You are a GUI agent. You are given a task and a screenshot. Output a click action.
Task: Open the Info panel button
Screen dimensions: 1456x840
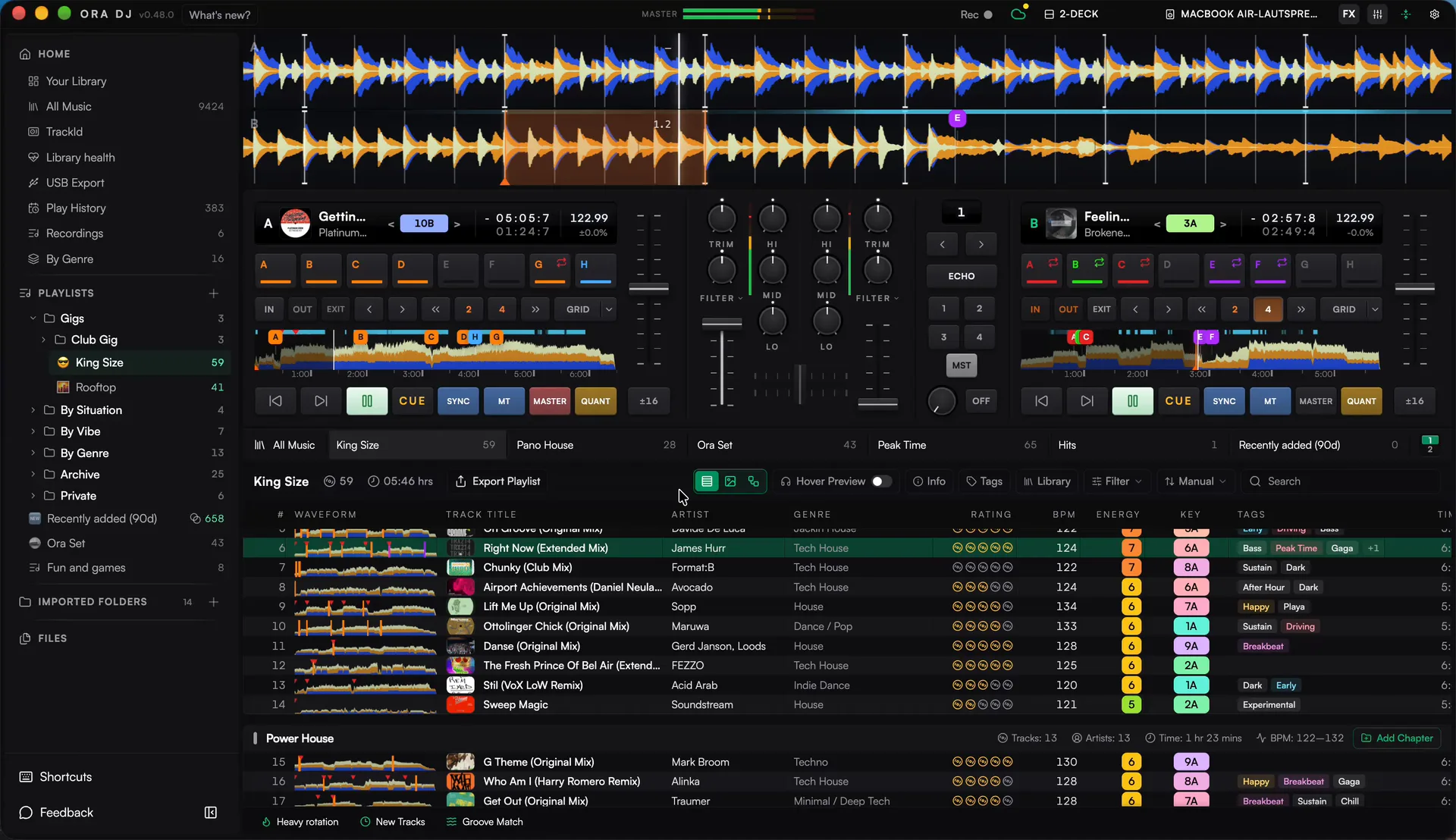[930, 481]
